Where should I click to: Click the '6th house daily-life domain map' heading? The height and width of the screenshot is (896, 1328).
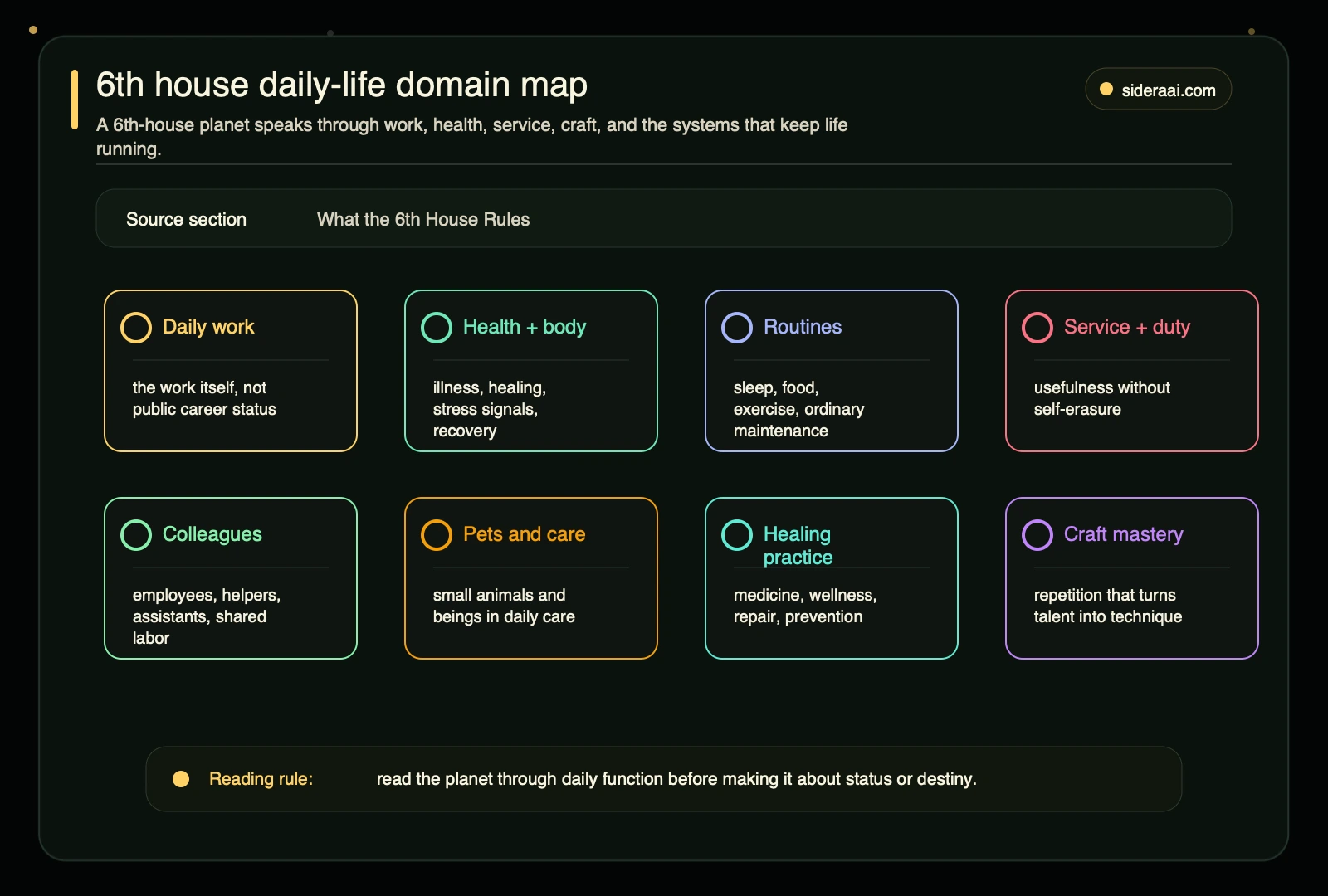click(342, 85)
